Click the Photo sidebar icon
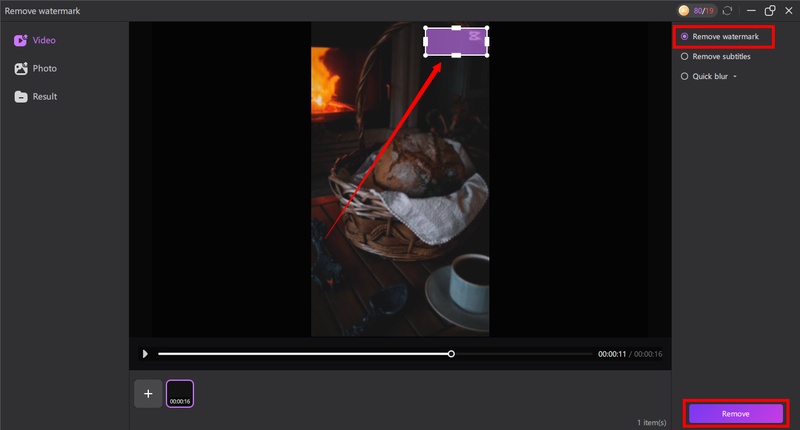The height and width of the screenshot is (430, 800). tap(20, 69)
